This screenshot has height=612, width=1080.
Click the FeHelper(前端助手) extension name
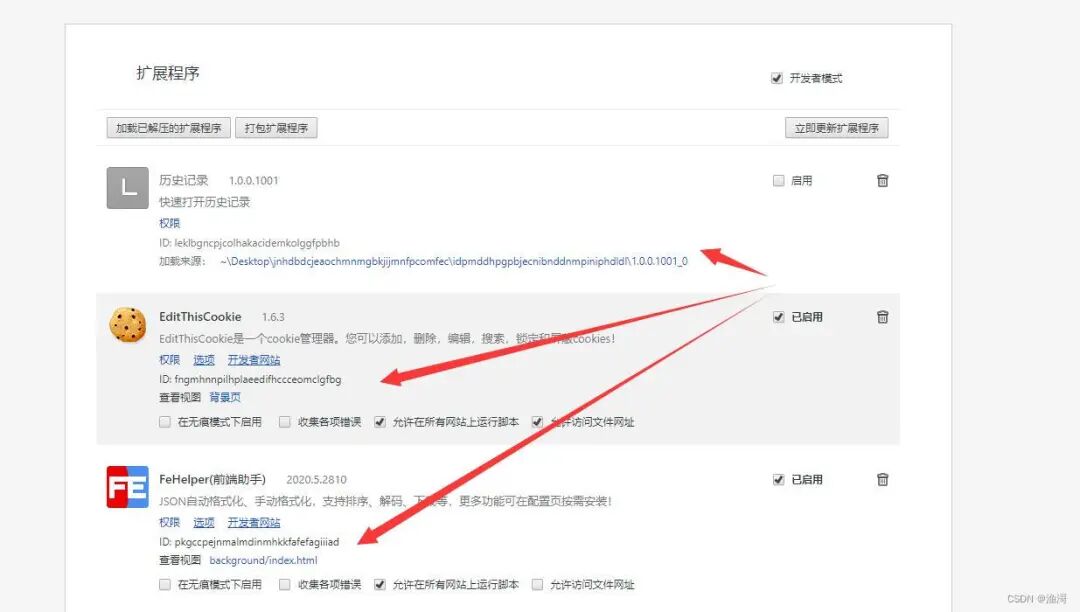pyautogui.click(x=212, y=479)
